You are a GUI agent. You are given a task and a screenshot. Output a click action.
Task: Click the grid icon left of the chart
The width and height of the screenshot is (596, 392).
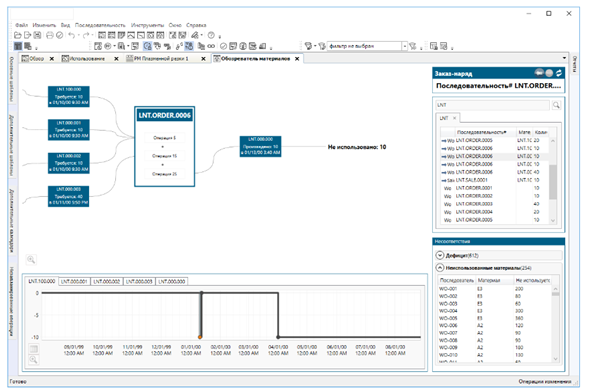click(33, 349)
